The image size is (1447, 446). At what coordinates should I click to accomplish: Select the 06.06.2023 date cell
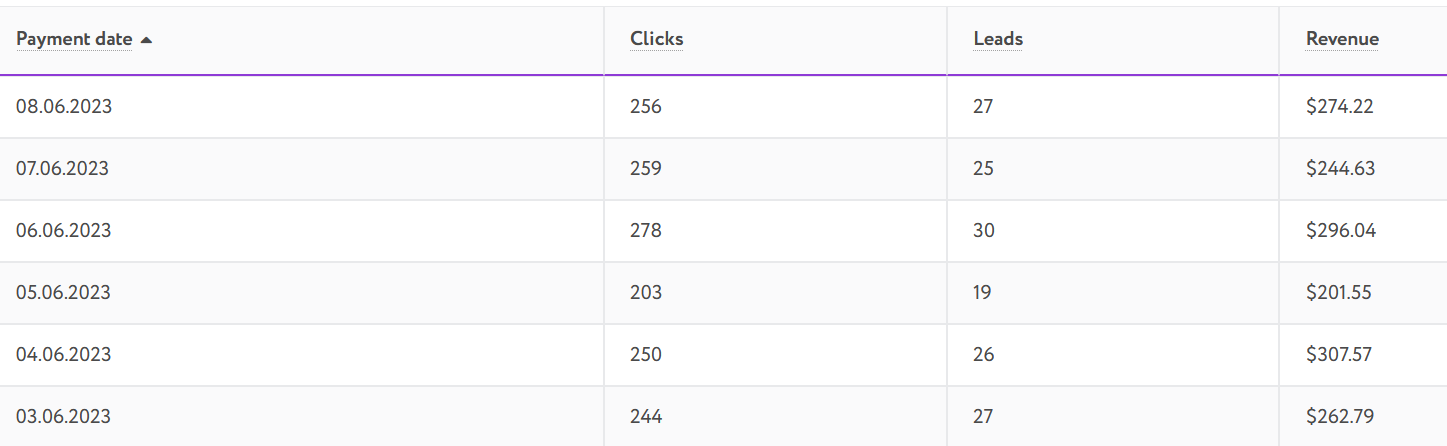coord(64,230)
